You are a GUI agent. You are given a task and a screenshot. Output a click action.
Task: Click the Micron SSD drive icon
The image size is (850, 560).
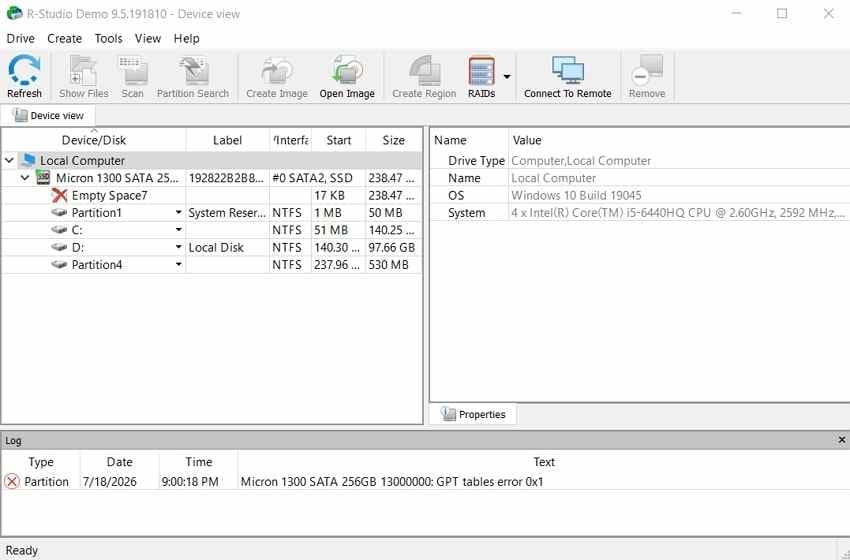pos(43,177)
